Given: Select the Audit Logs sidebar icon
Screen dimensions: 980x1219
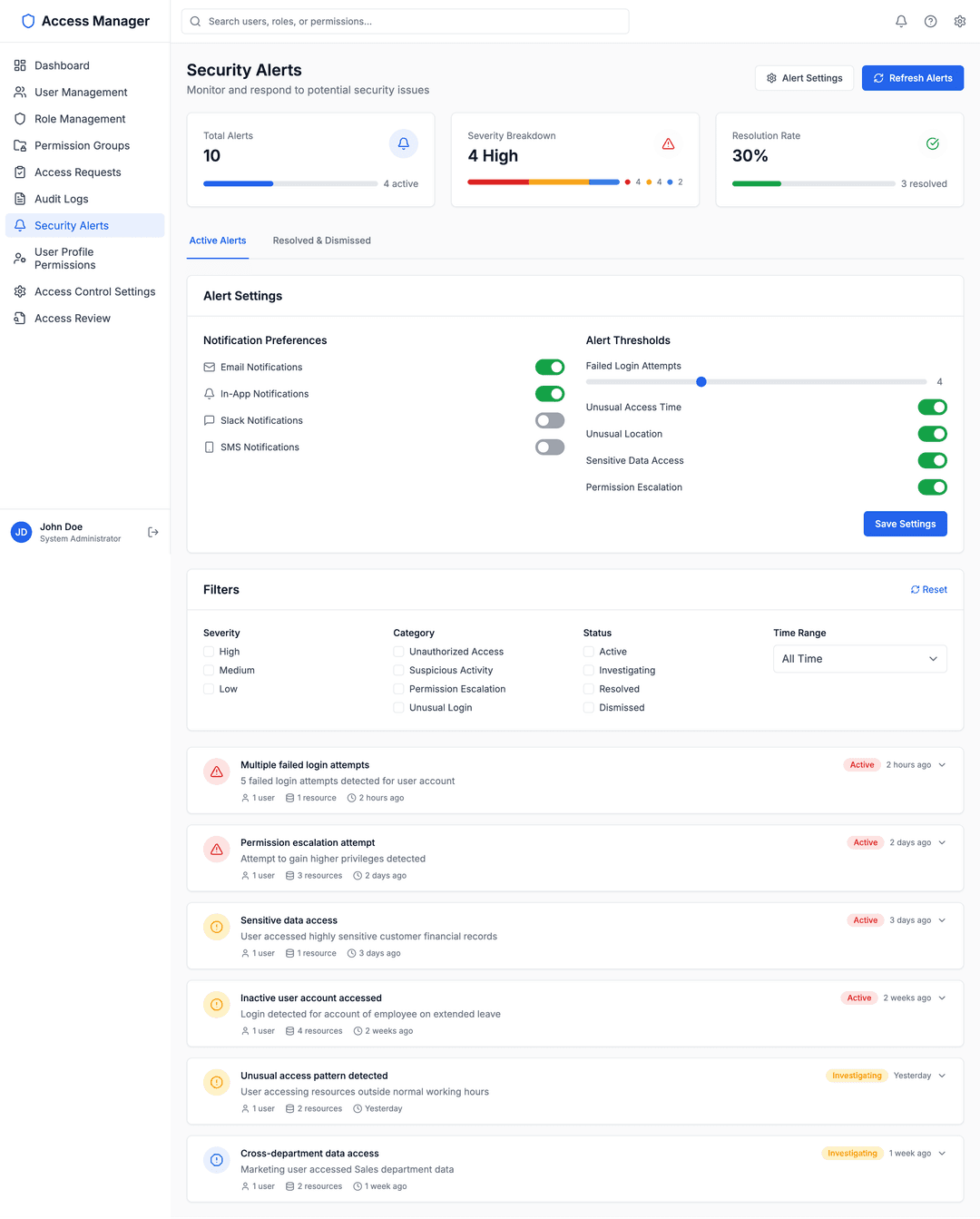Looking at the screenshot, I should [19, 199].
